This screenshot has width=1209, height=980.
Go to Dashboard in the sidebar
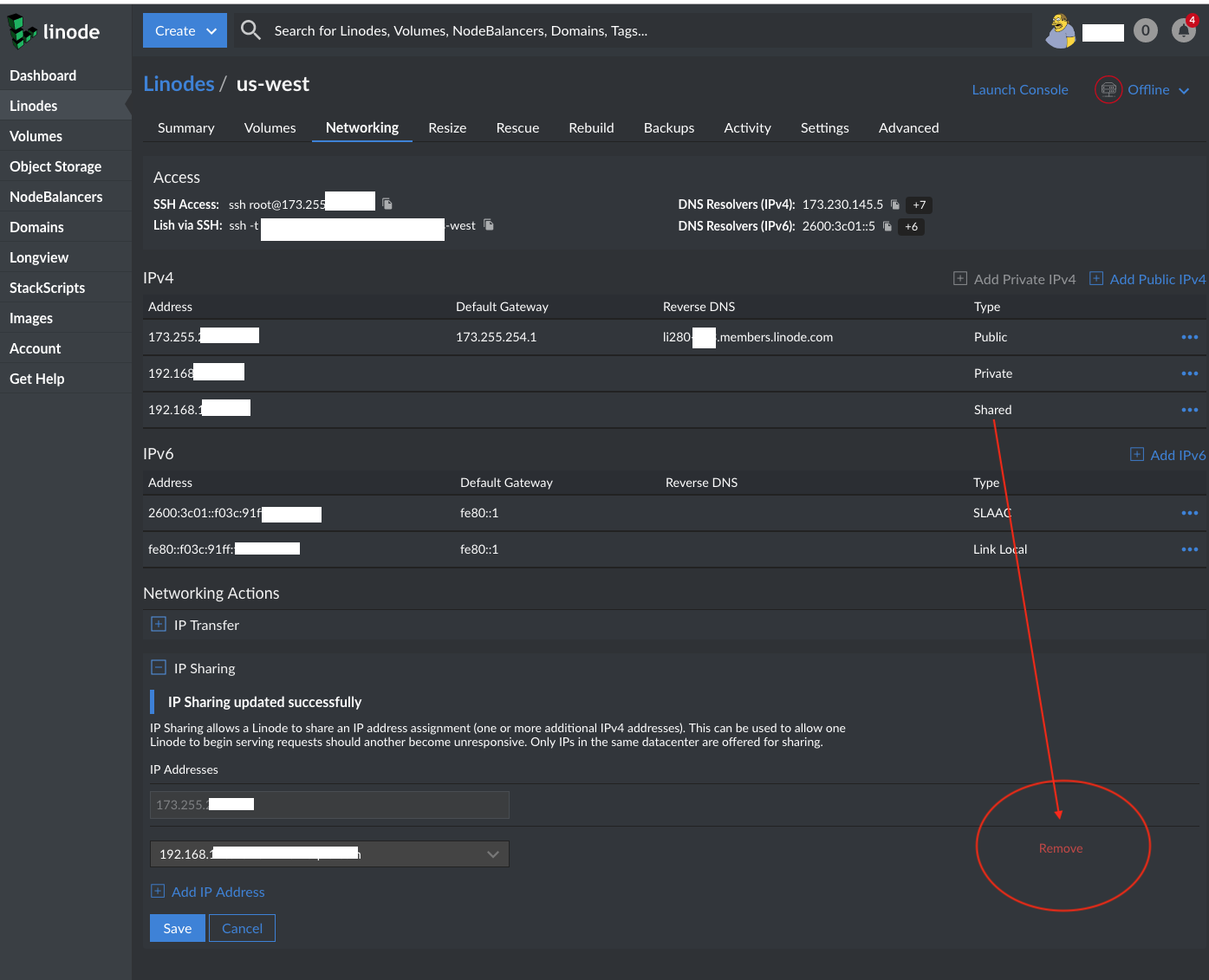[x=66, y=75]
